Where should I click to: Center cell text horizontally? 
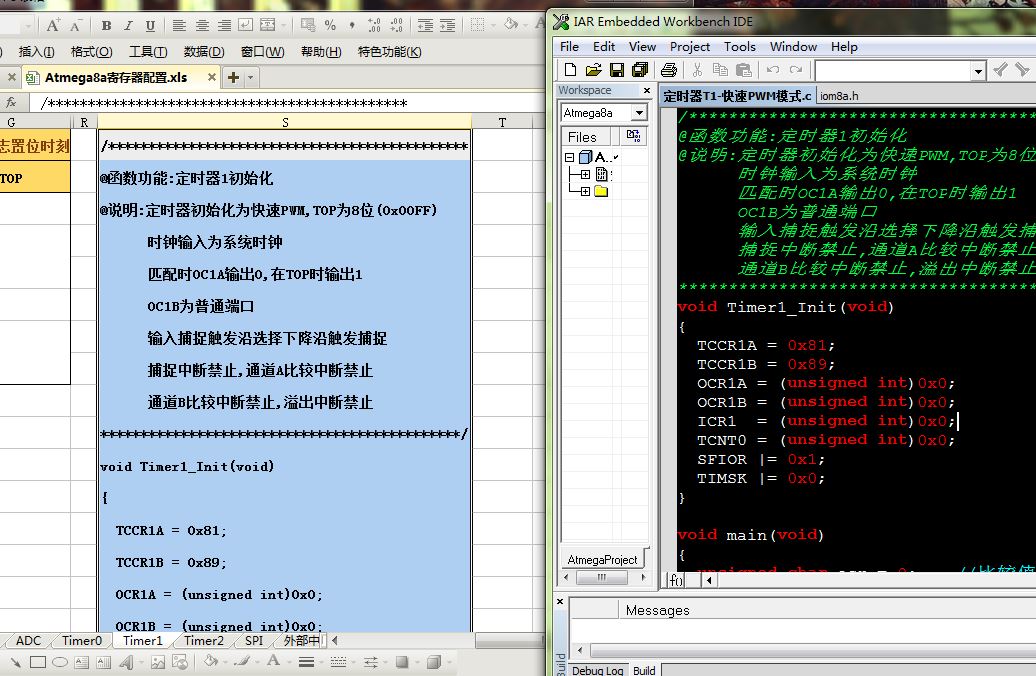[x=202, y=26]
